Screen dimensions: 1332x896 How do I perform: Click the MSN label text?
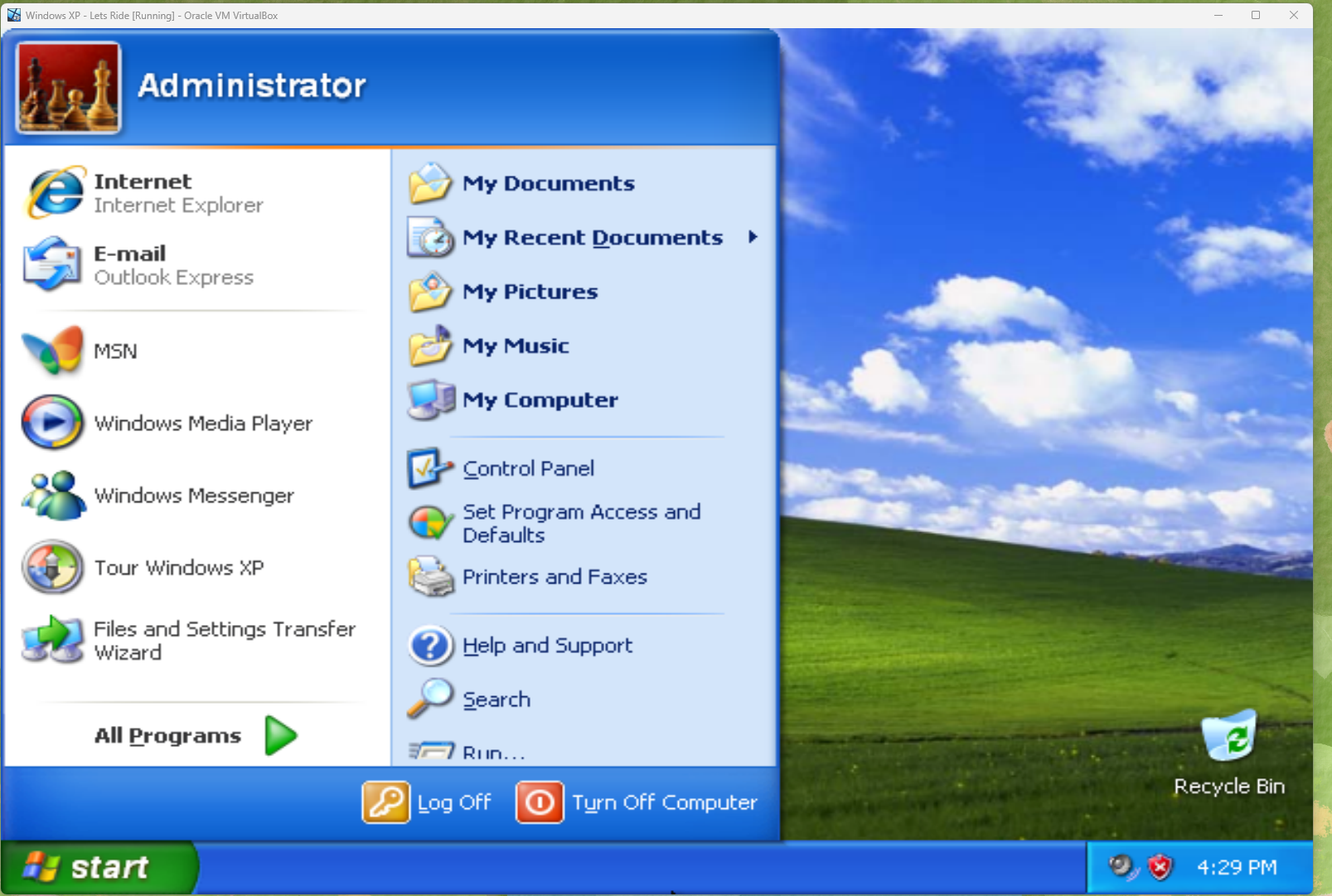(115, 351)
